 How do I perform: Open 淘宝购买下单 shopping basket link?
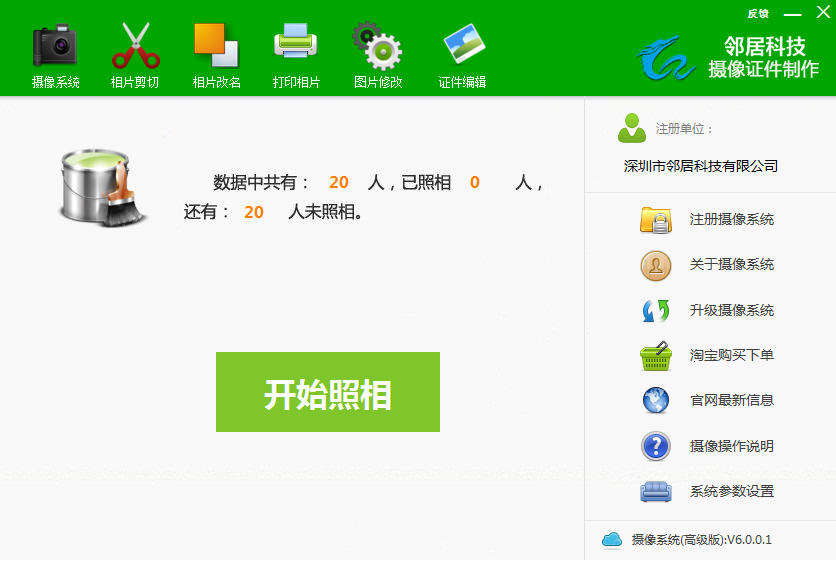(x=731, y=356)
